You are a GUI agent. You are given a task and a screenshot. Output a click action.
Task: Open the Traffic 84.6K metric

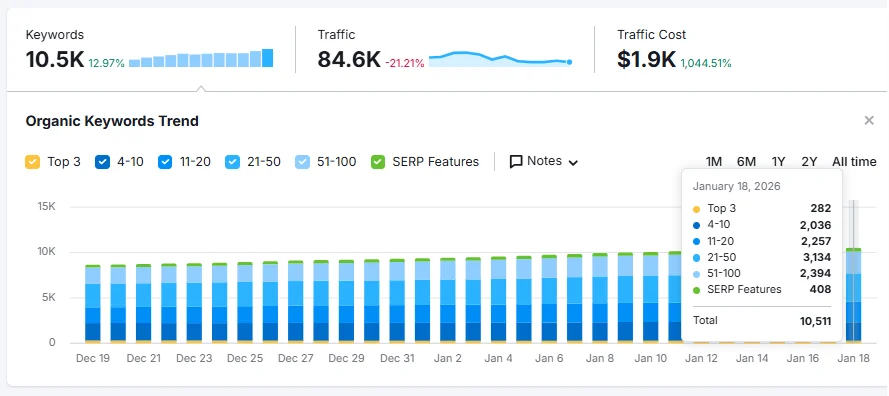pyautogui.click(x=349, y=59)
